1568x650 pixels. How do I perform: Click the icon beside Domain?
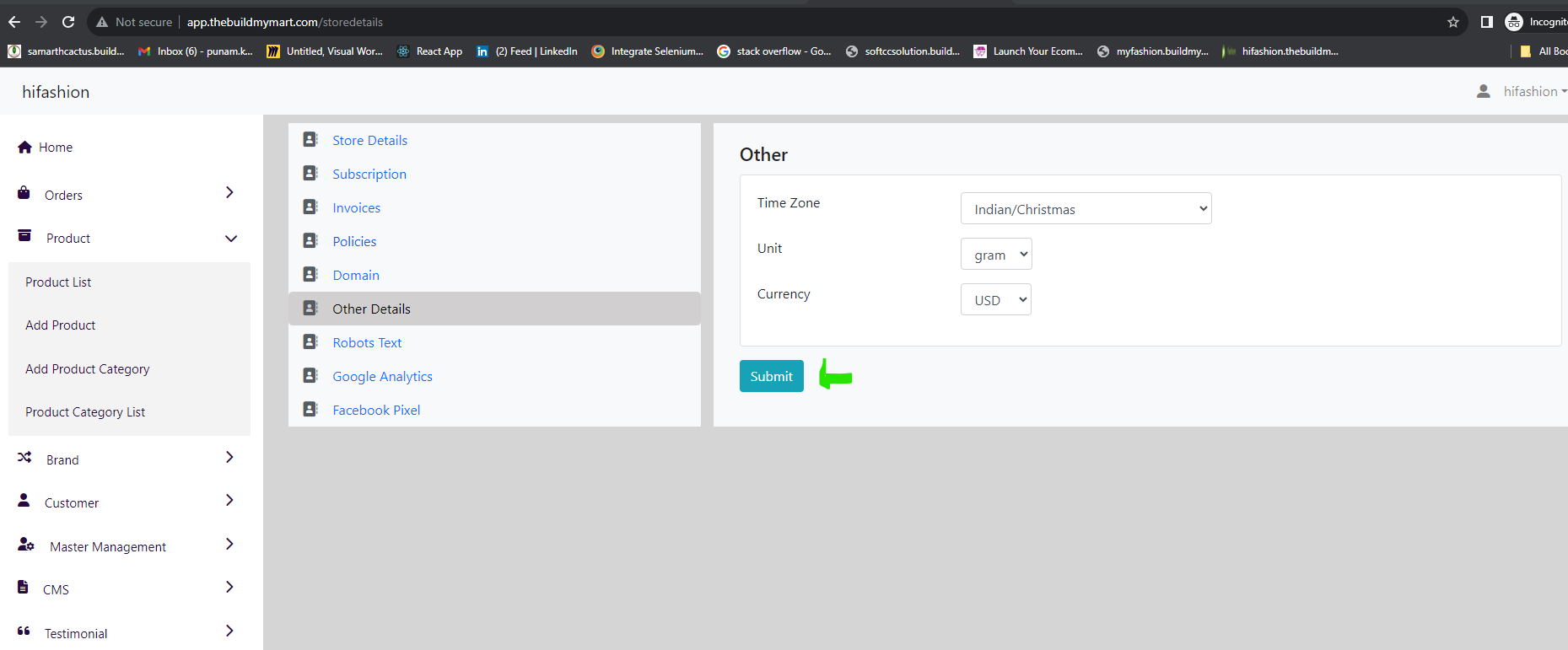coord(310,274)
